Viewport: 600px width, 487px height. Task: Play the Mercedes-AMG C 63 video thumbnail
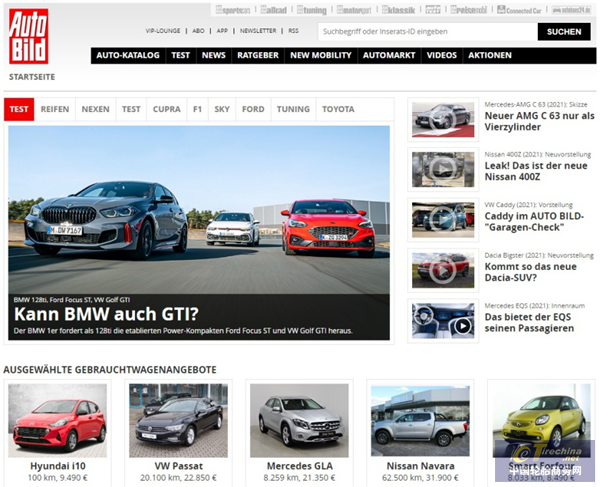[443, 120]
